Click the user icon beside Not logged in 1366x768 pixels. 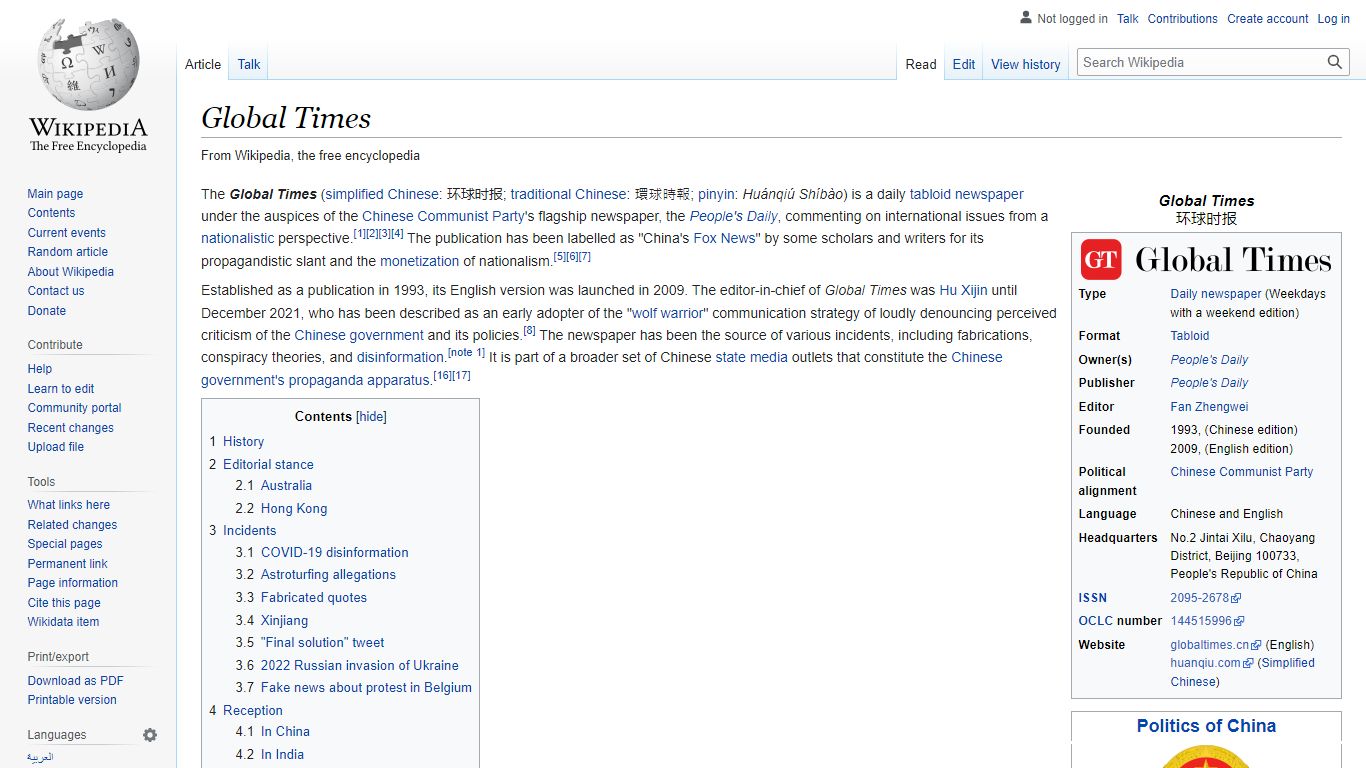click(1026, 18)
